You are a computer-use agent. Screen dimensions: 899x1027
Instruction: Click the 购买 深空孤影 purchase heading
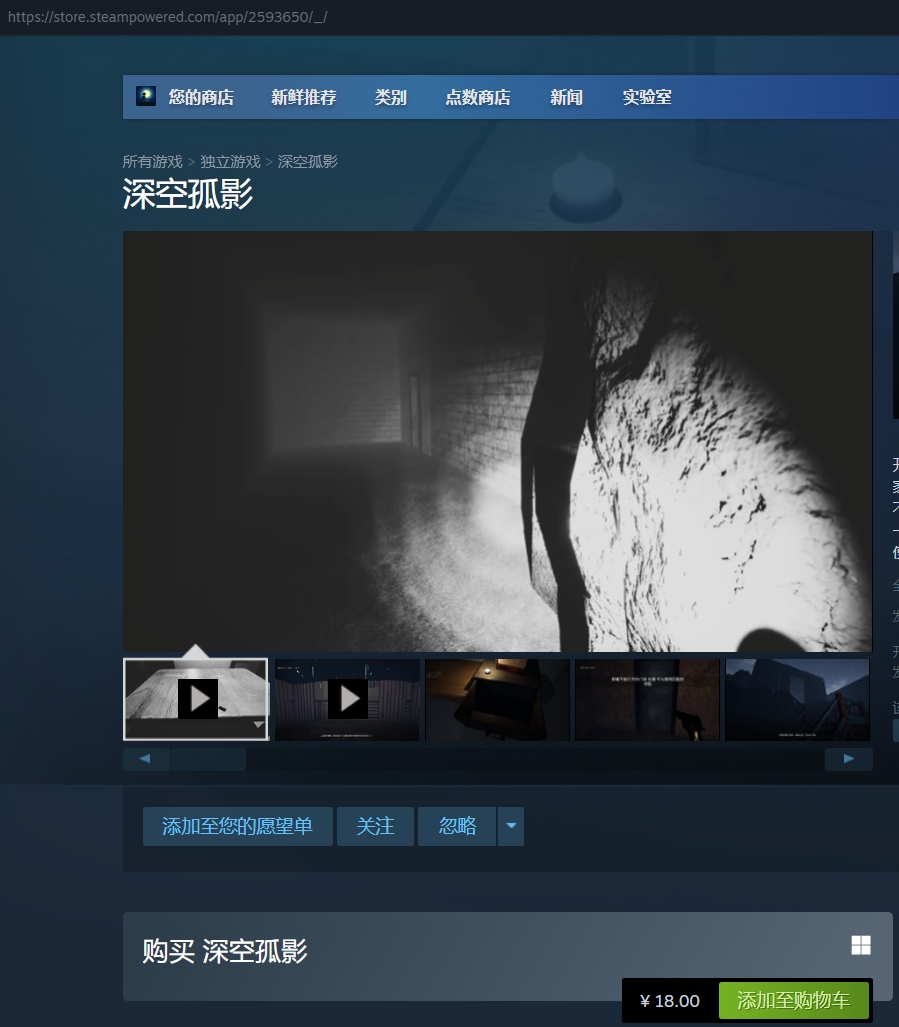pos(225,951)
